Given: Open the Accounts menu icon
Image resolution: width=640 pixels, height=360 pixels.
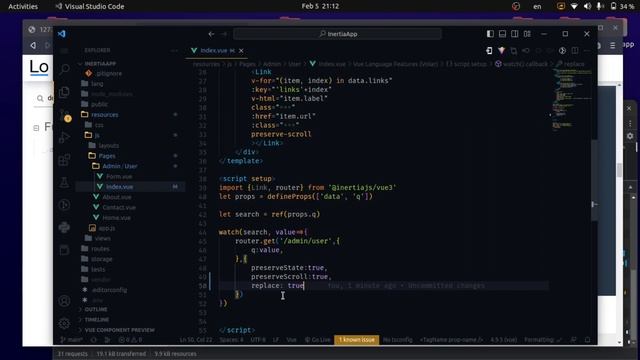Looking at the screenshot, I should click(x=64, y=301).
